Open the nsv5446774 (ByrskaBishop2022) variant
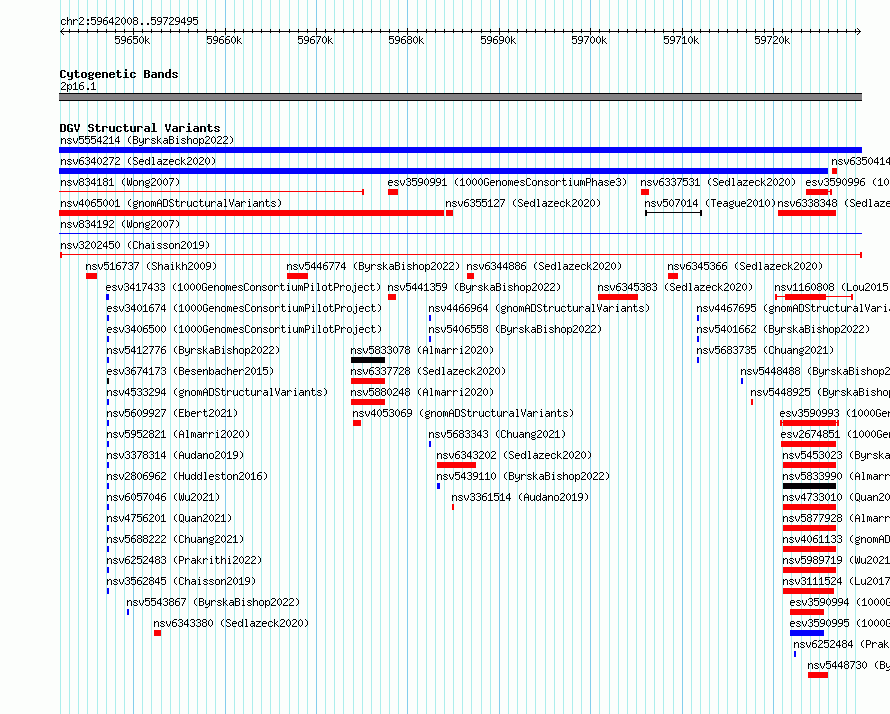The width and height of the screenshot is (890, 714). click(373, 266)
